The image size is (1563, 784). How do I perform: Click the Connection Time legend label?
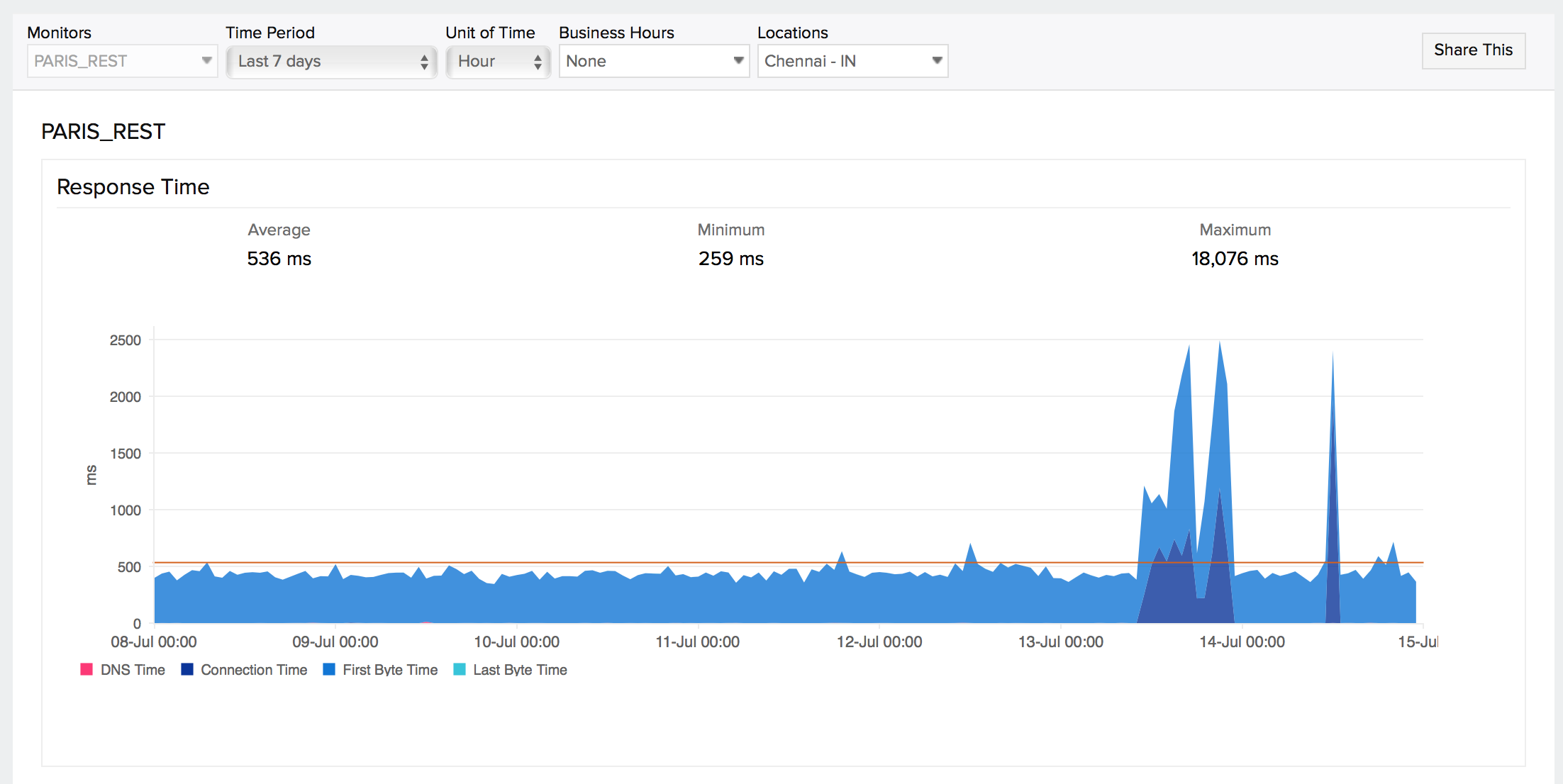[x=254, y=670]
